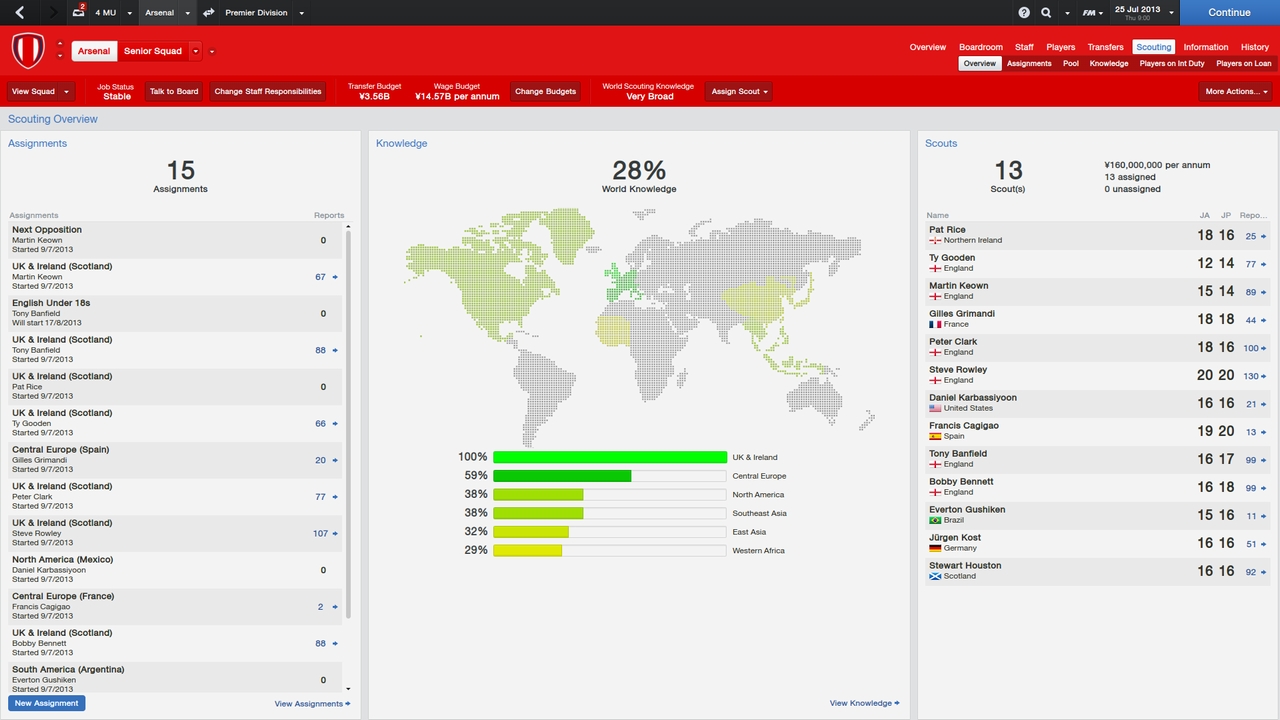The width and height of the screenshot is (1280, 720).
Task: Click the UK & Ireland knowledge bar
Action: click(609, 457)
